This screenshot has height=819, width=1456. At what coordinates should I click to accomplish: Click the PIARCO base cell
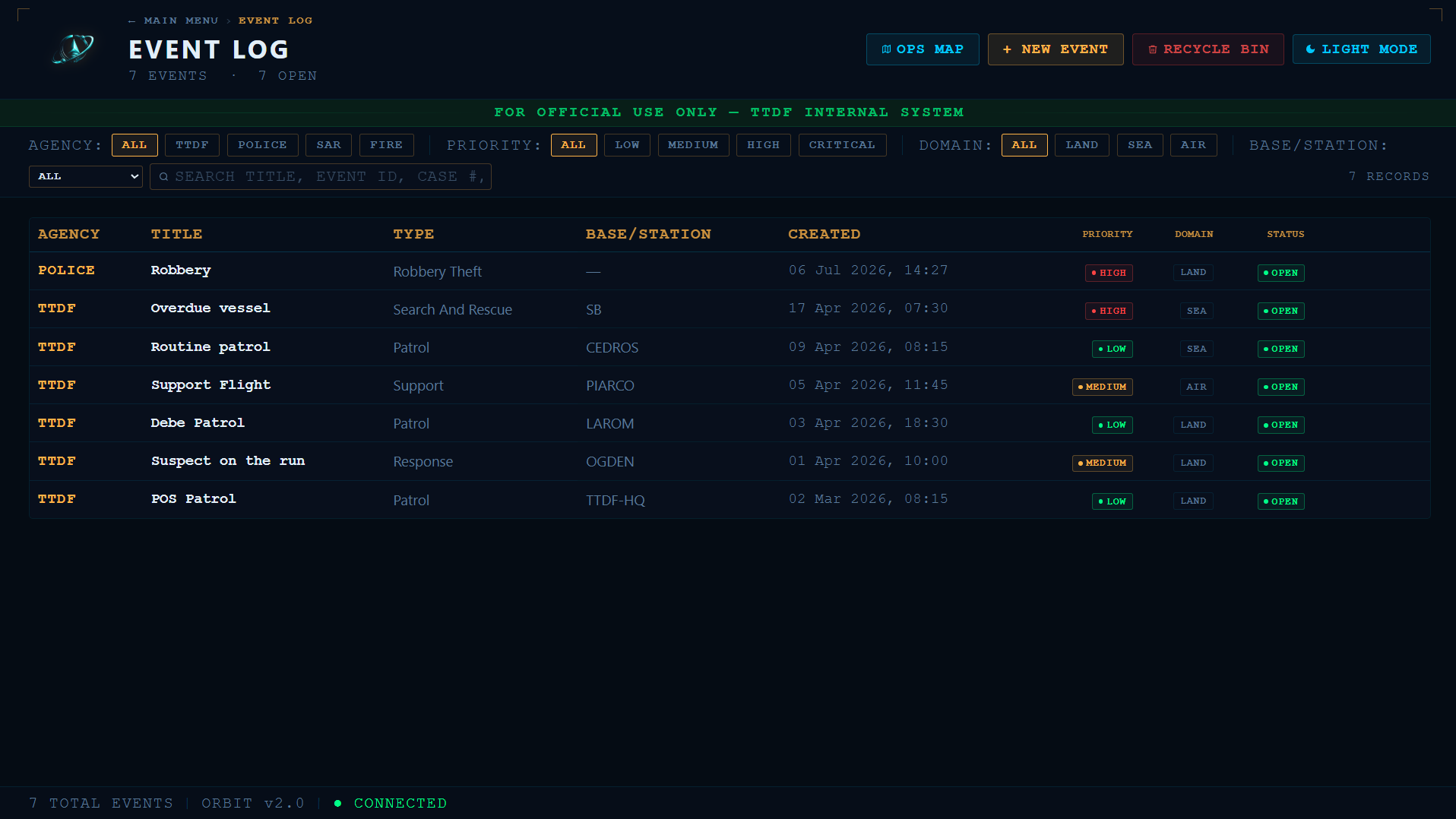click(x=609, y=386)
